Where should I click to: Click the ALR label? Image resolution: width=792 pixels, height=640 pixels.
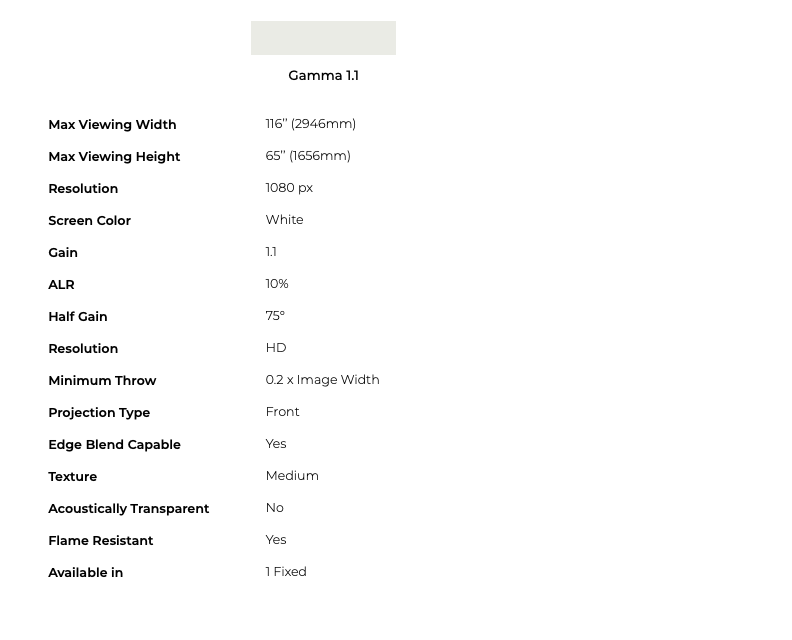61,285
